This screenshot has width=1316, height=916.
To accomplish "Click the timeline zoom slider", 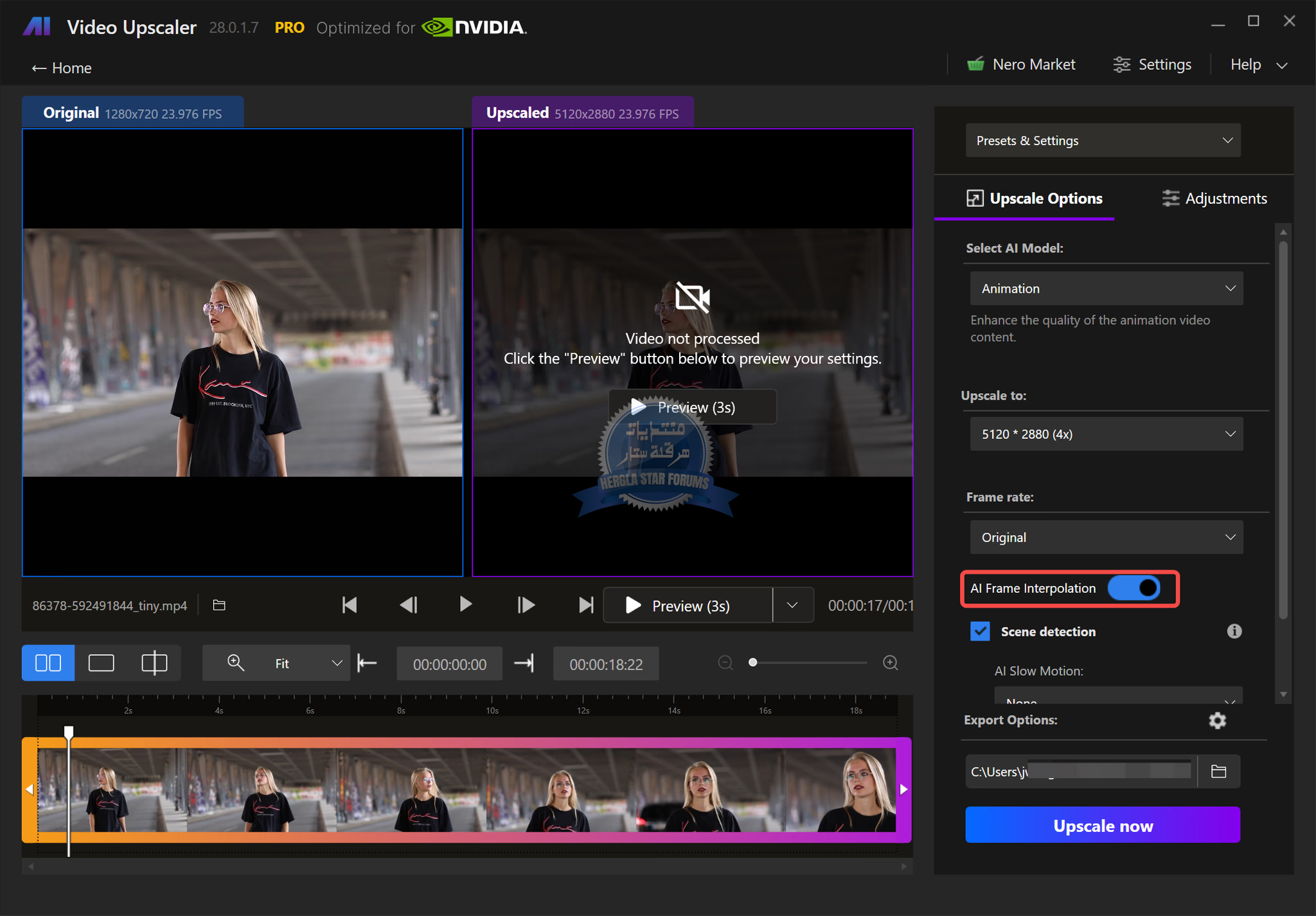I will pos(808,663).
